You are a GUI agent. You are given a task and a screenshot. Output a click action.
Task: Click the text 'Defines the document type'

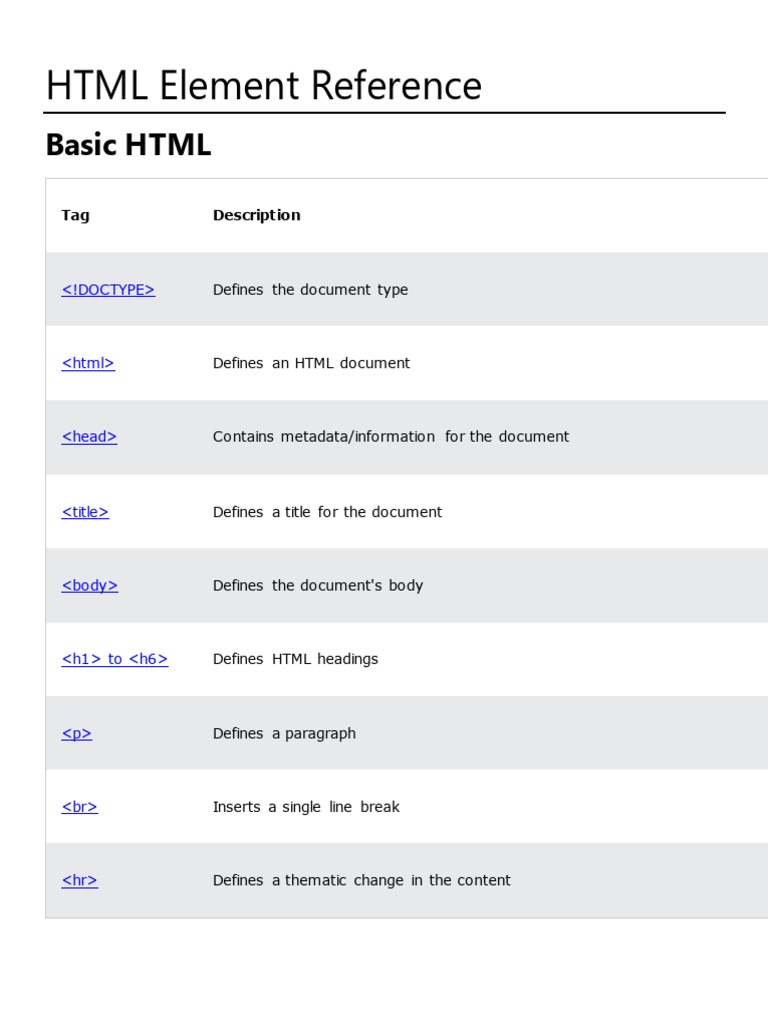tap(310, 290)
